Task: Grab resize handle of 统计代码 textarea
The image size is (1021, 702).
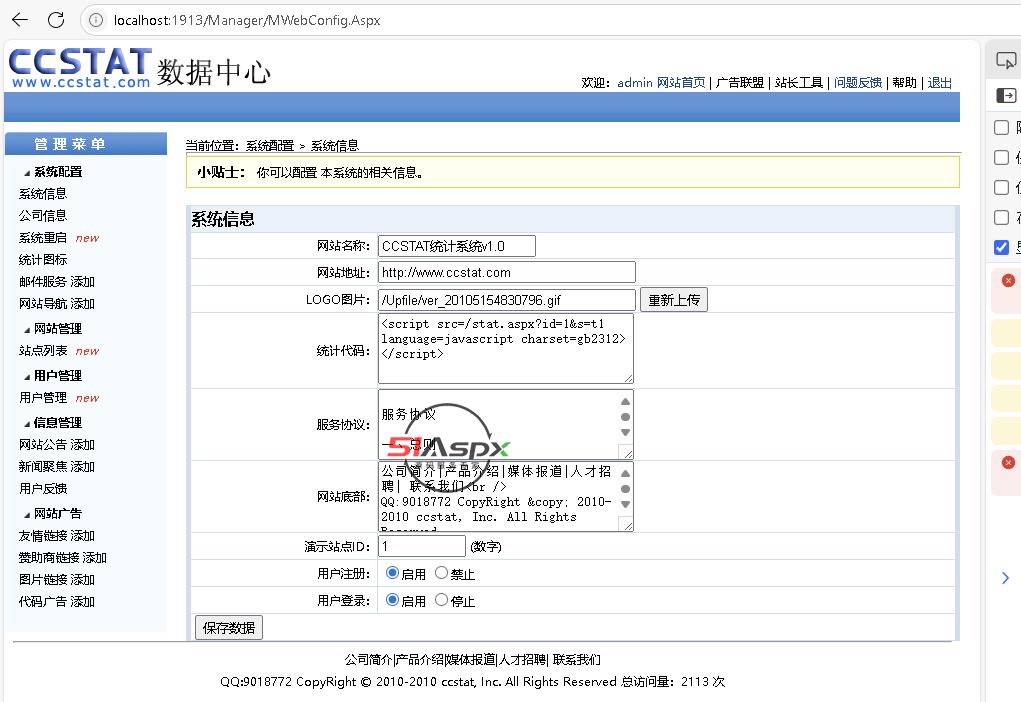Action: click(628, 378)
